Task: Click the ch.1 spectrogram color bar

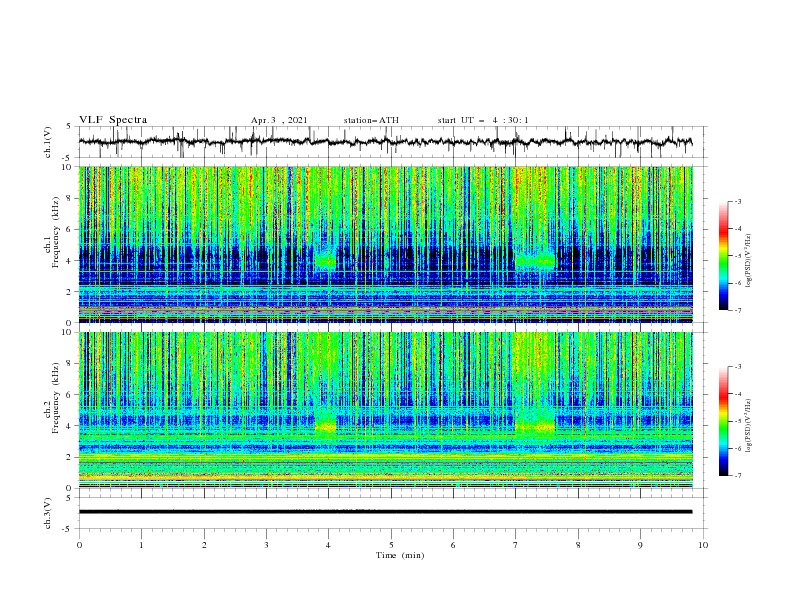Action: [x=723, y=255]
